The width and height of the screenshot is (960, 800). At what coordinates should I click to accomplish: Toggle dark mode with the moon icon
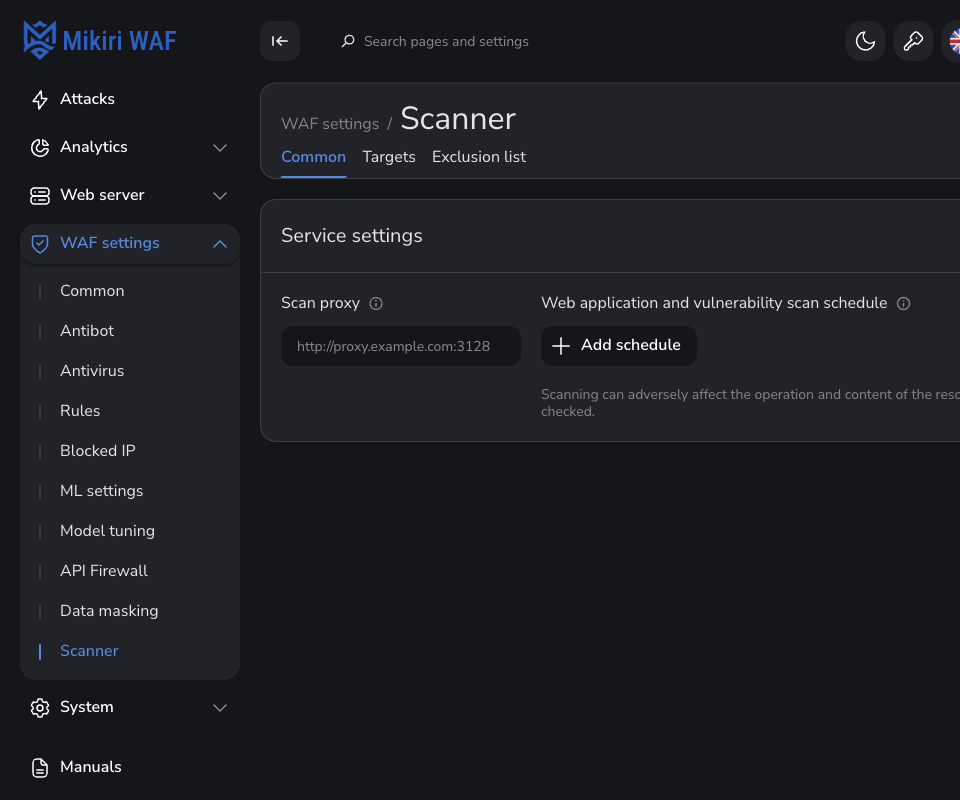(865, 41)
